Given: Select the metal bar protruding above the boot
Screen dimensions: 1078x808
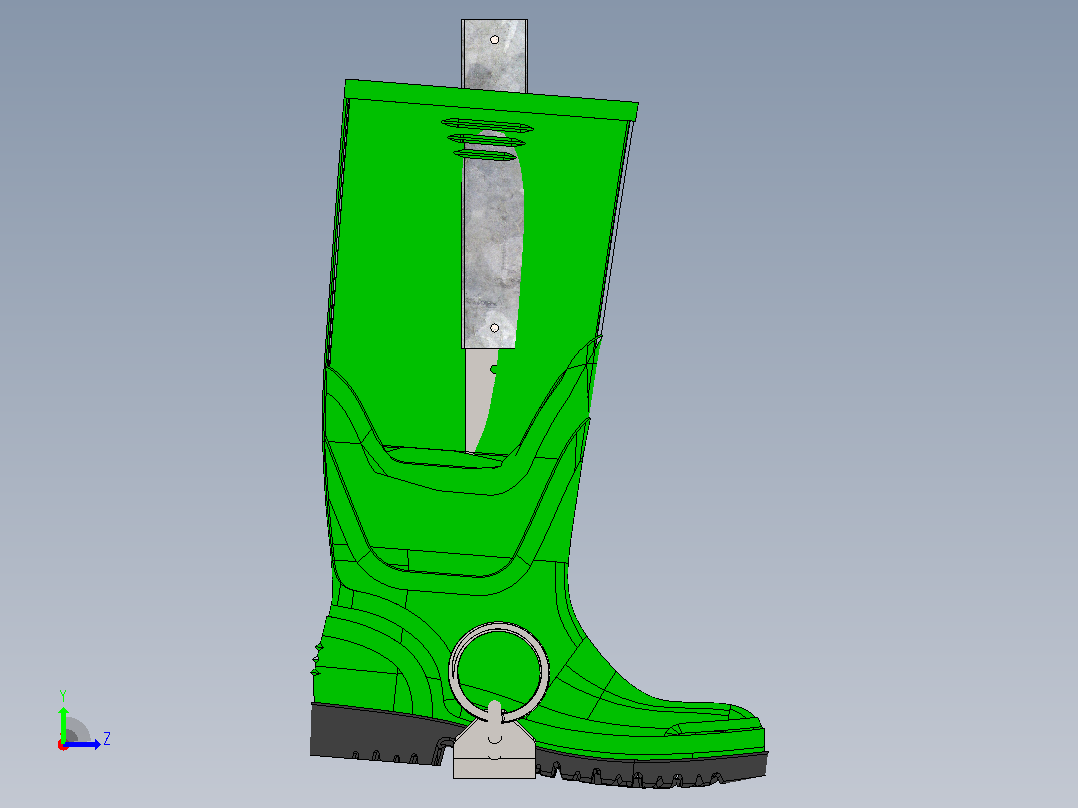Looking at the screenshot, I should tap(494, 55).
